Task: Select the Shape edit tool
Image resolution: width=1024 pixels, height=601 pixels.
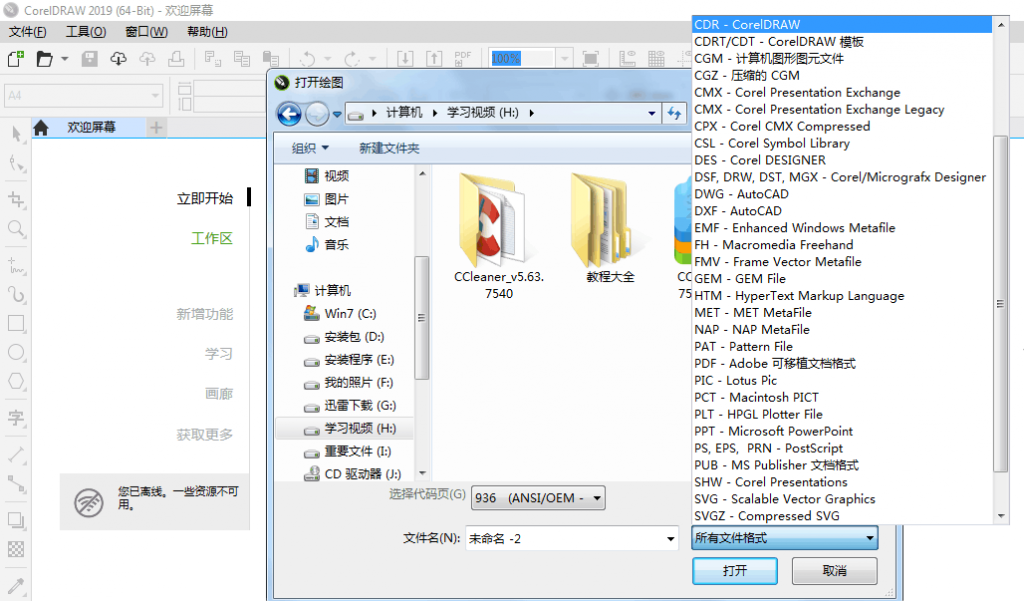Action: click(16, 163)
